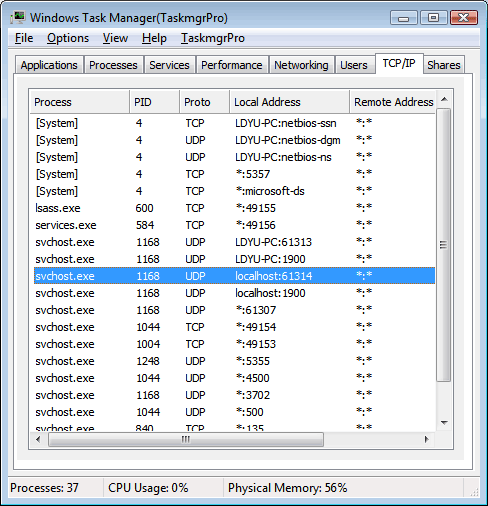488x506 pixels.
Task: Sort by the Proto column header
Action: [x=204, y=102]
